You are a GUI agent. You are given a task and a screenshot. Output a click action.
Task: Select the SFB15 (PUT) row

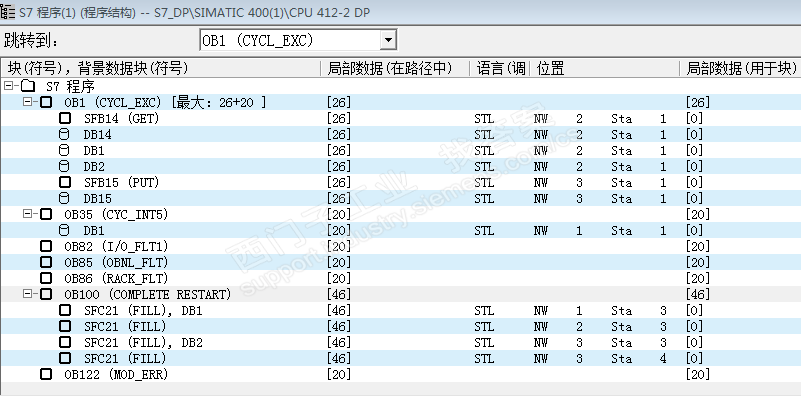click(400, 182)
